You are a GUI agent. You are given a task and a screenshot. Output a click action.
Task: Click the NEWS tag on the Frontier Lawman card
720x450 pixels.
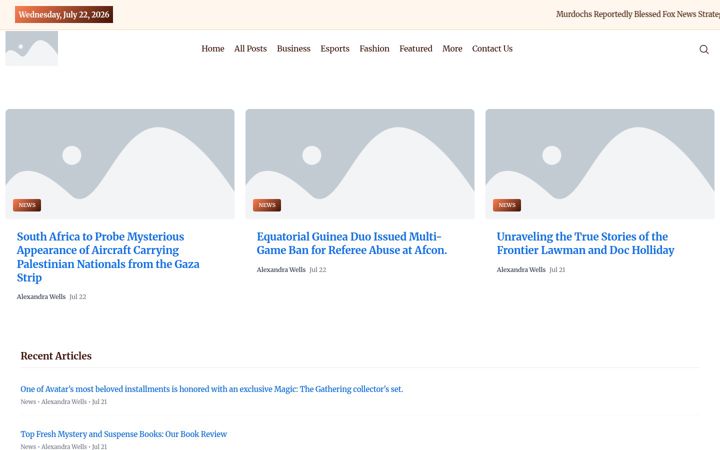507,205
